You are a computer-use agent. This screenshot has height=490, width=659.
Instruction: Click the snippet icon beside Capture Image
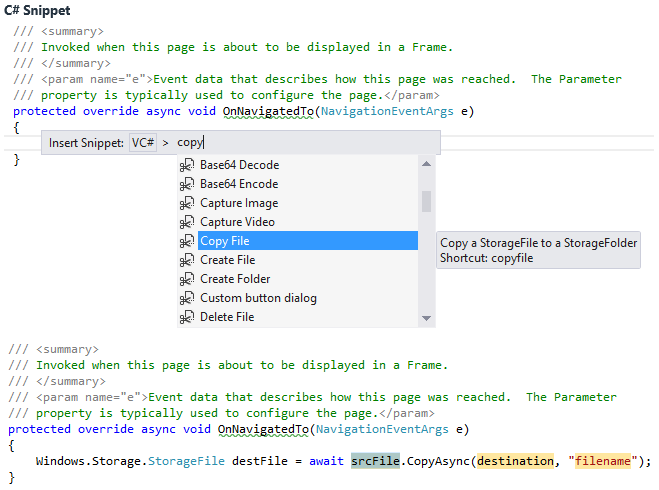tap(186, 203)
